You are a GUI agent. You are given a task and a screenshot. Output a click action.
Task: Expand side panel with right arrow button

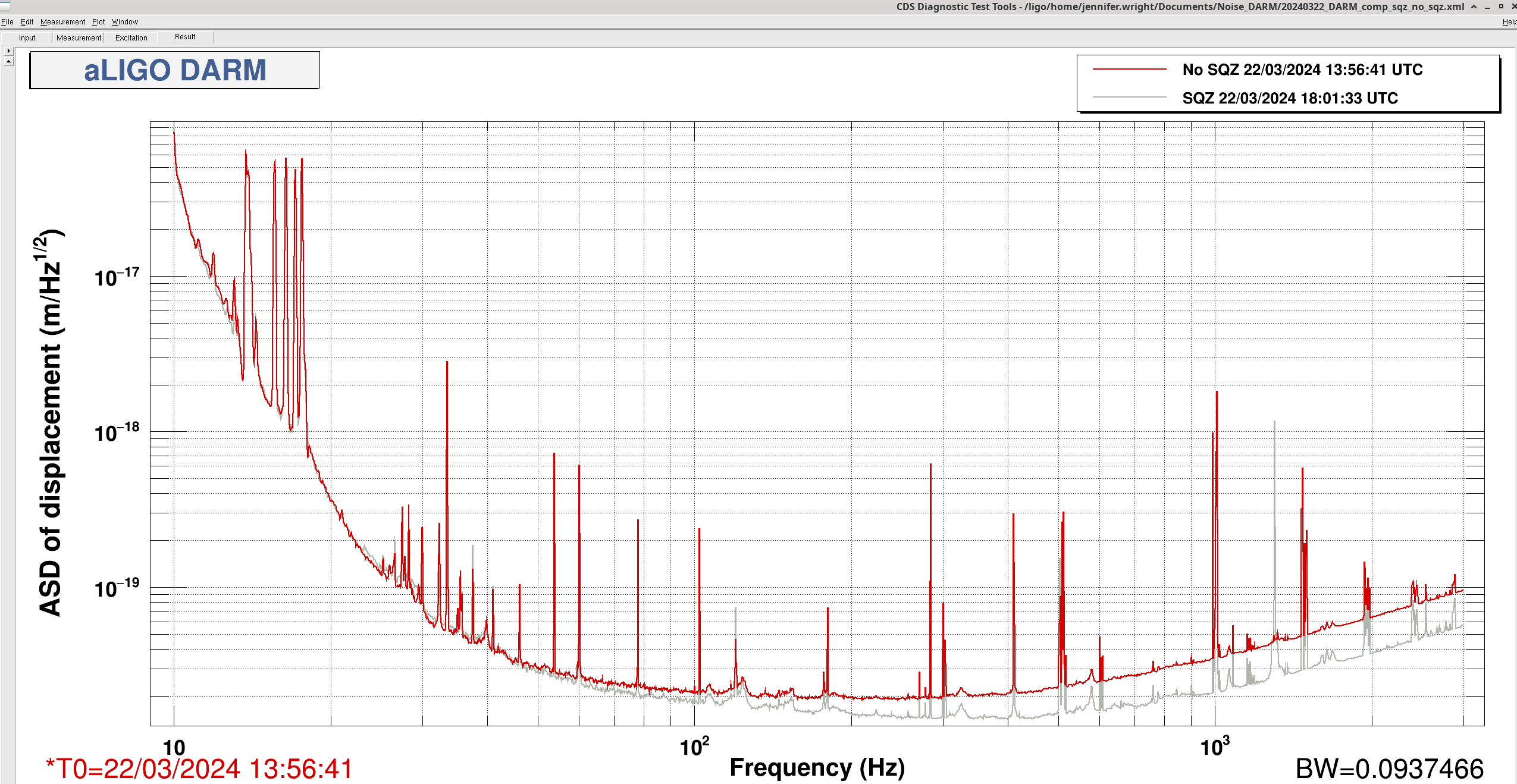8,51
